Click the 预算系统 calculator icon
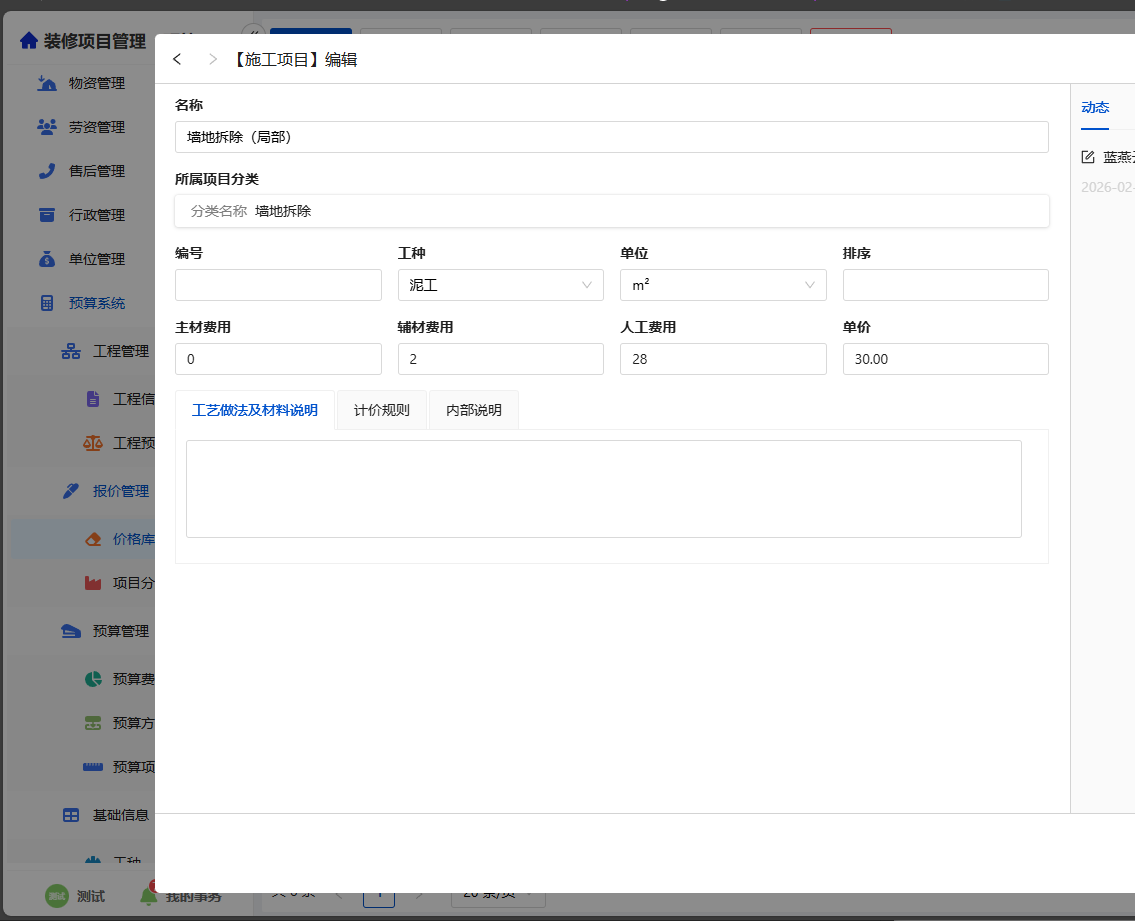Screen dimensions: 1135x921 point(46,303)
